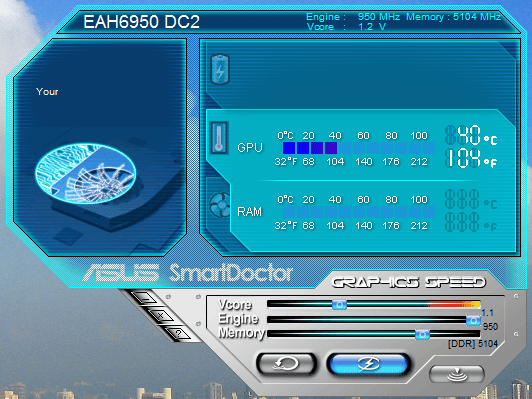Click the [DDR] 5104 memory value
Viewport: 532px width, 399px height.
[473, 344]
